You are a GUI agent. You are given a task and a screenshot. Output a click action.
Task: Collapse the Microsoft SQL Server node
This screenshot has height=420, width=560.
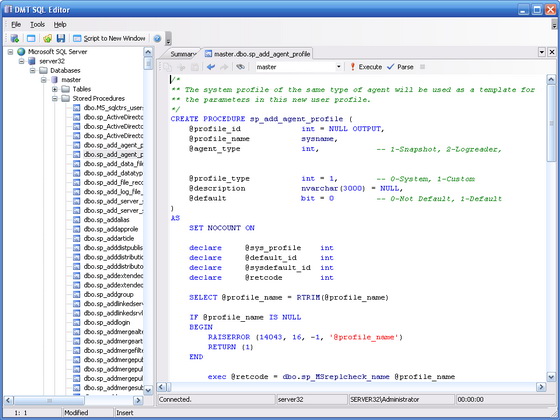[x=10, y=52]
